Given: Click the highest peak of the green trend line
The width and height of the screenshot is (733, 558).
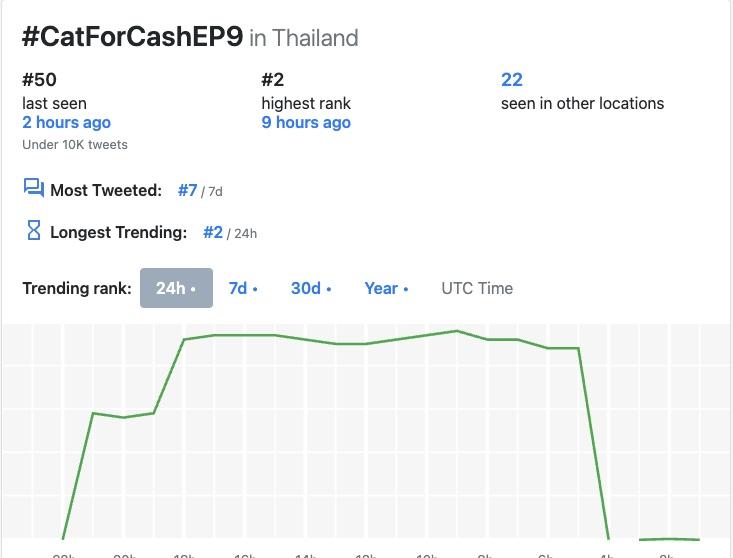Looking at the screenshot, I should (x=457, y=331).
